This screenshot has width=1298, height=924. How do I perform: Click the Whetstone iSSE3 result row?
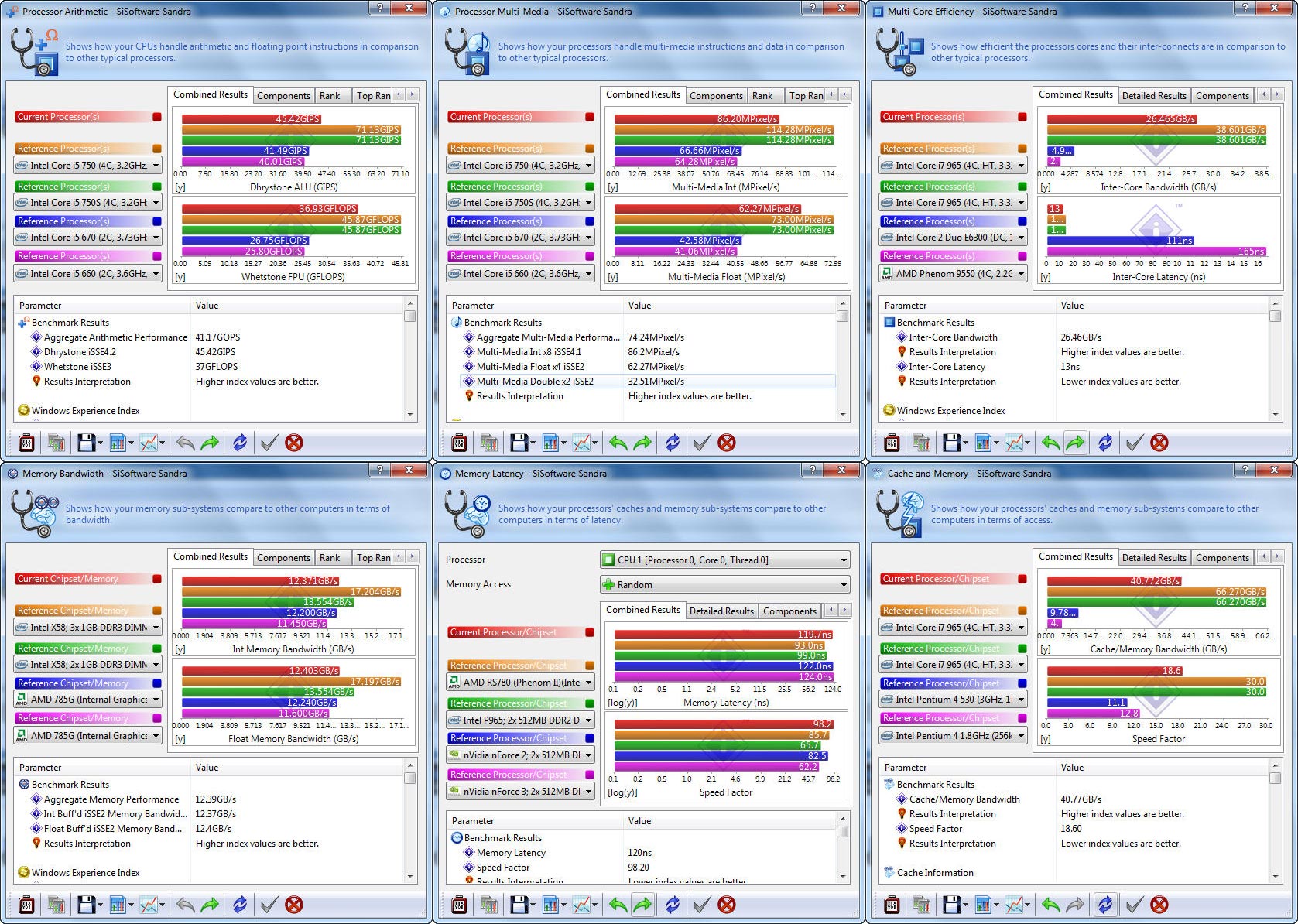coord(77,367)
